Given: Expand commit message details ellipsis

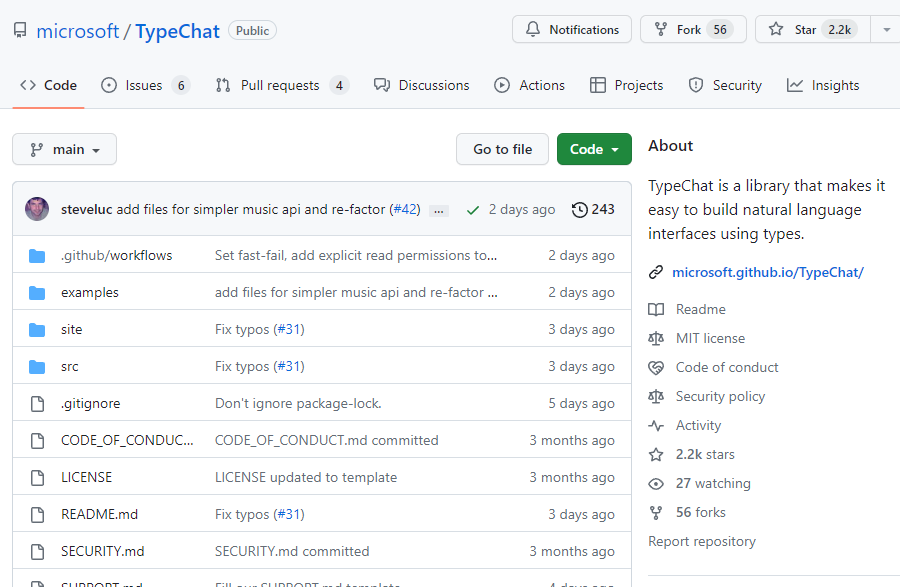Looking at the screenshot, I should coord(439,211).
